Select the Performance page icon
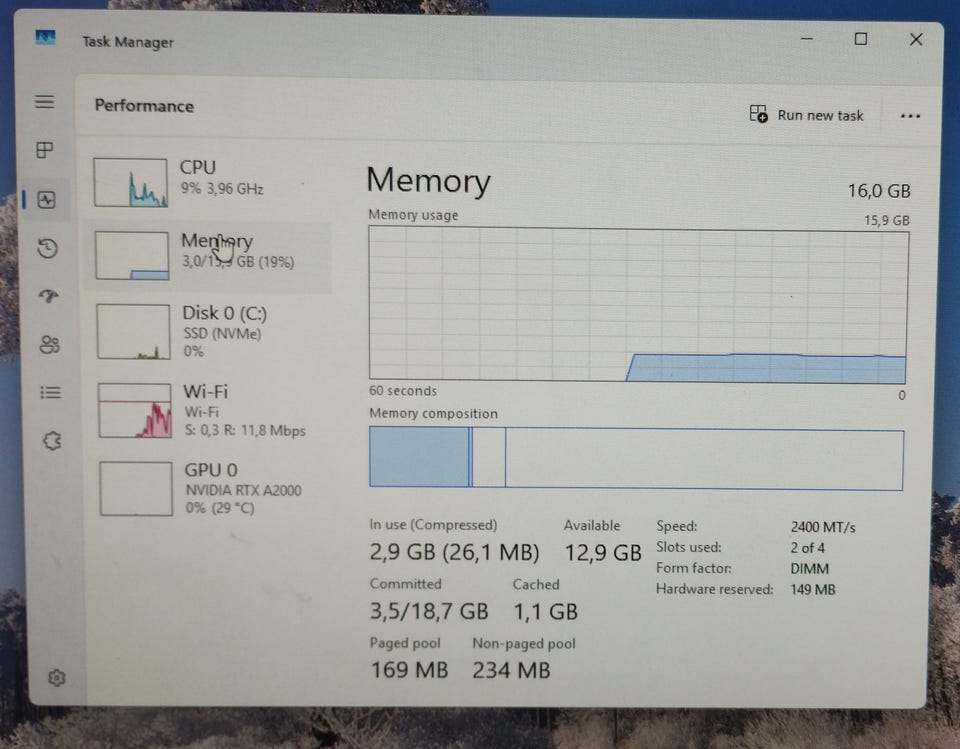 tap(47, 199)
